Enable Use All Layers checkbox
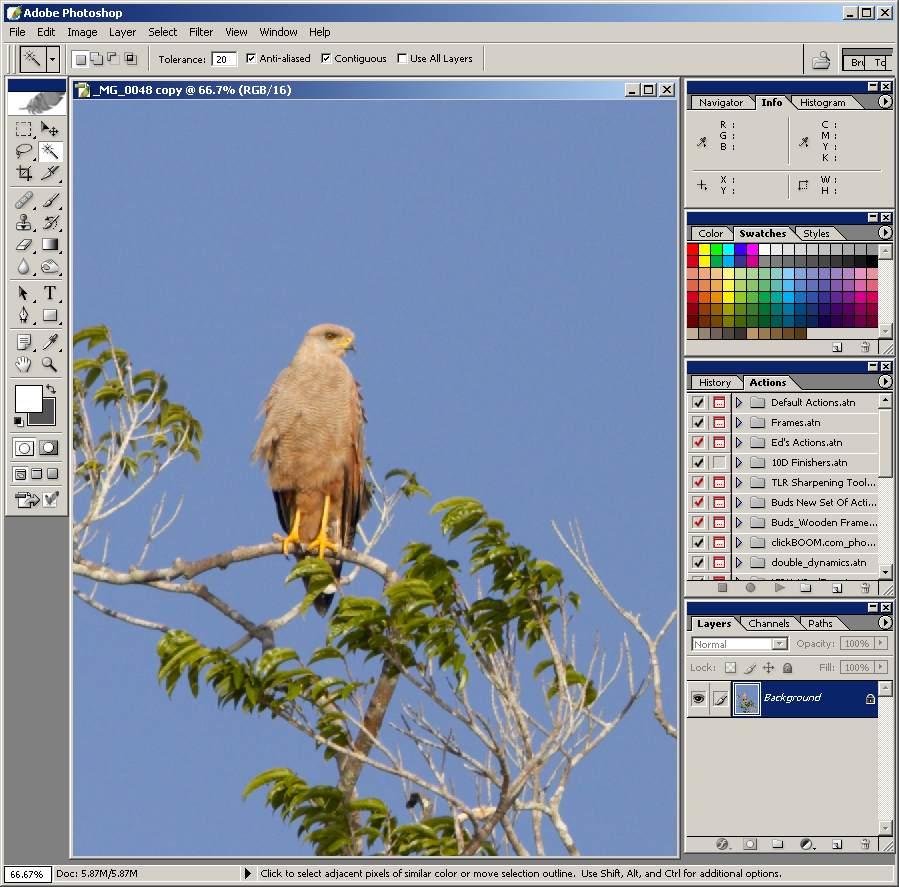The height and width of the screenshot is (887, 899). (x=402, y=58)
